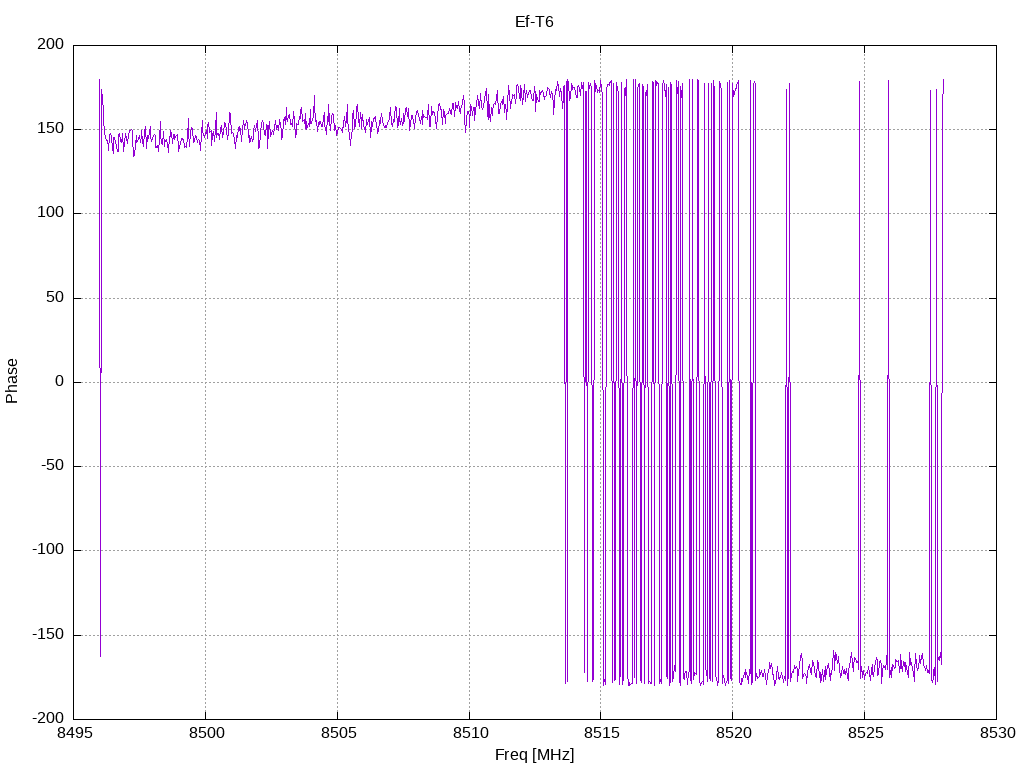Select the 150 y-axis tick label
1024x768 pixels.
click(x=50, y=129)
